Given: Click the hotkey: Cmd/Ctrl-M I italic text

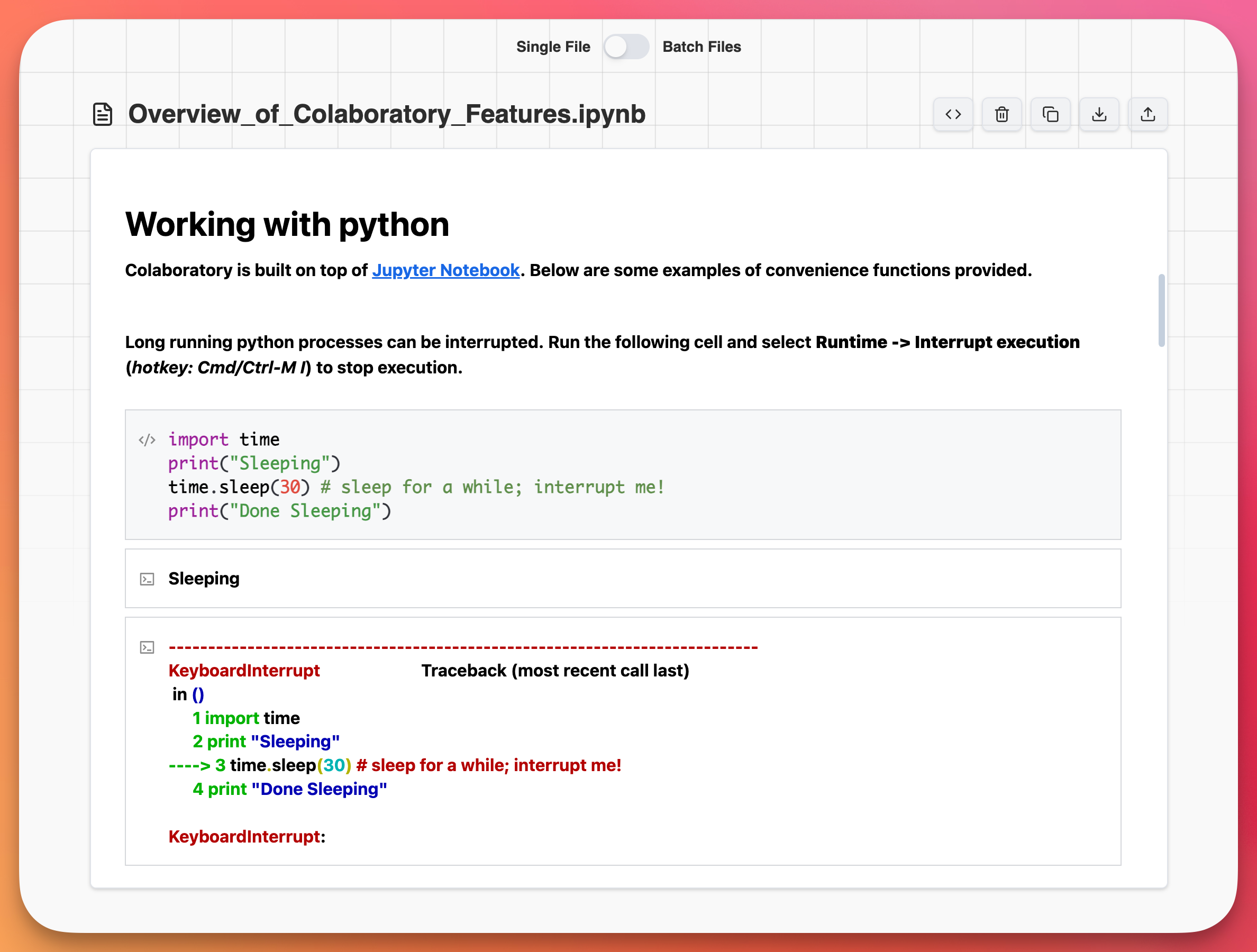Looking at the screenshot, I should click(219, 368).
